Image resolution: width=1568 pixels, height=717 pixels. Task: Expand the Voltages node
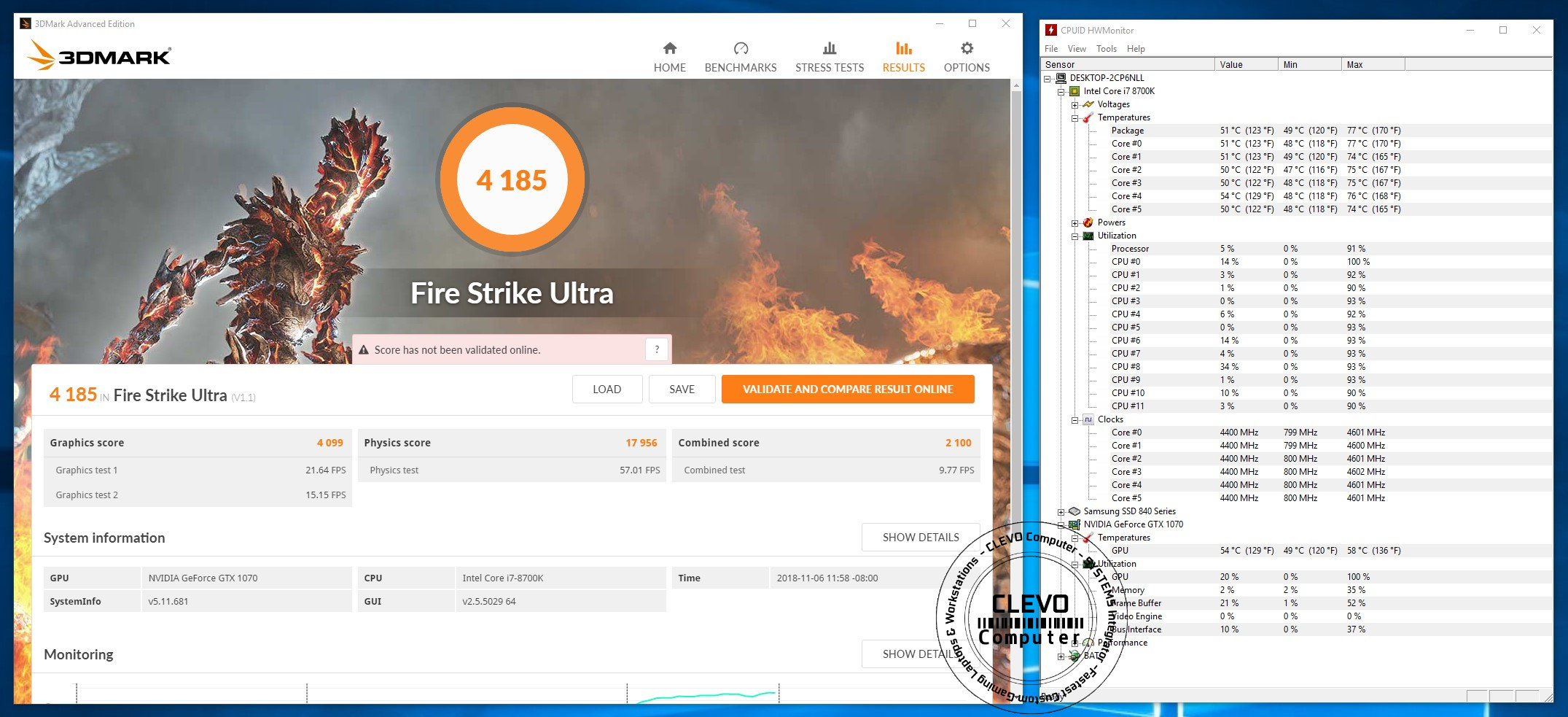click(x=1074, y=105)
